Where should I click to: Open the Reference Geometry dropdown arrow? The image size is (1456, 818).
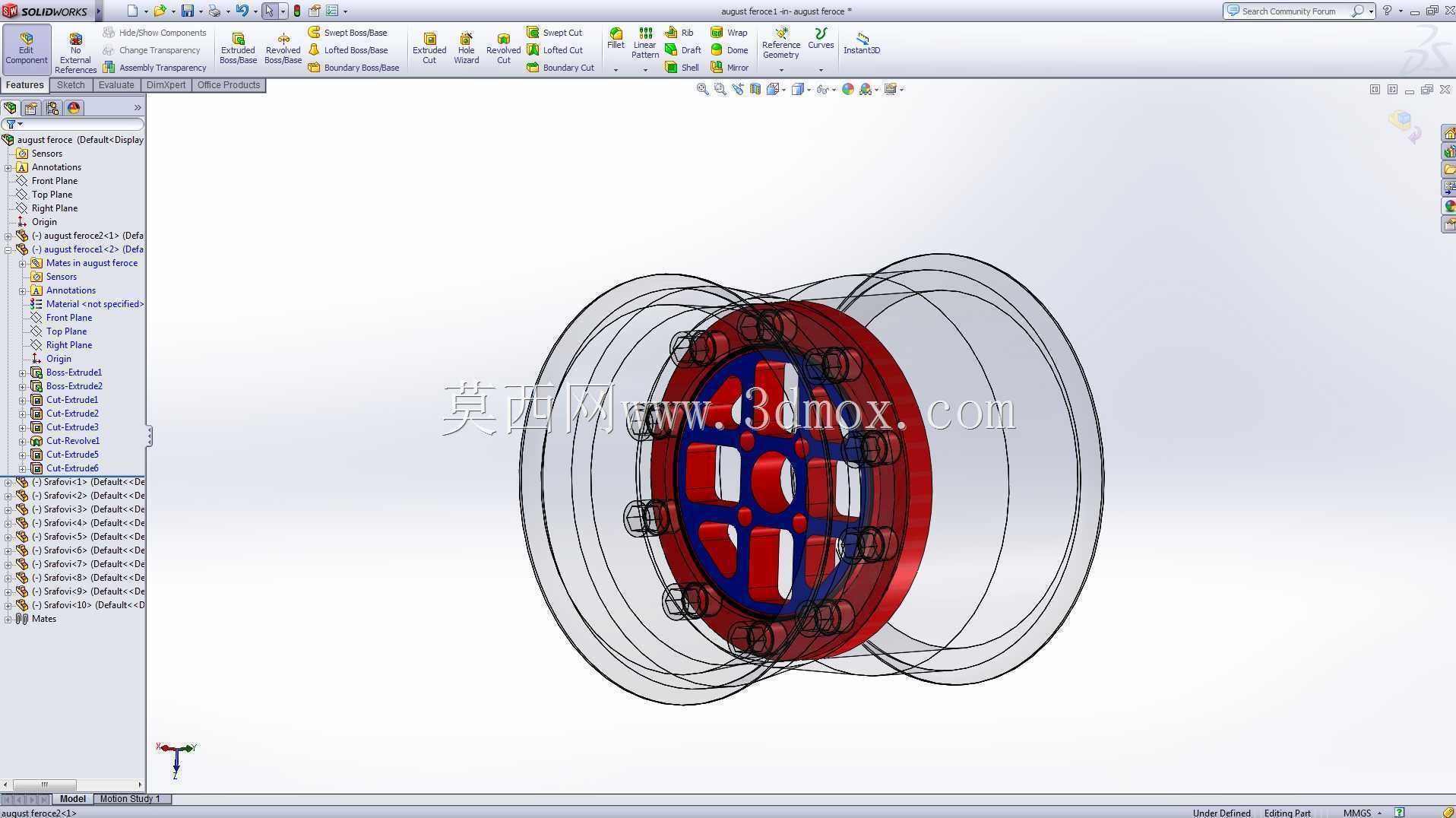click(x=781, y=70)
